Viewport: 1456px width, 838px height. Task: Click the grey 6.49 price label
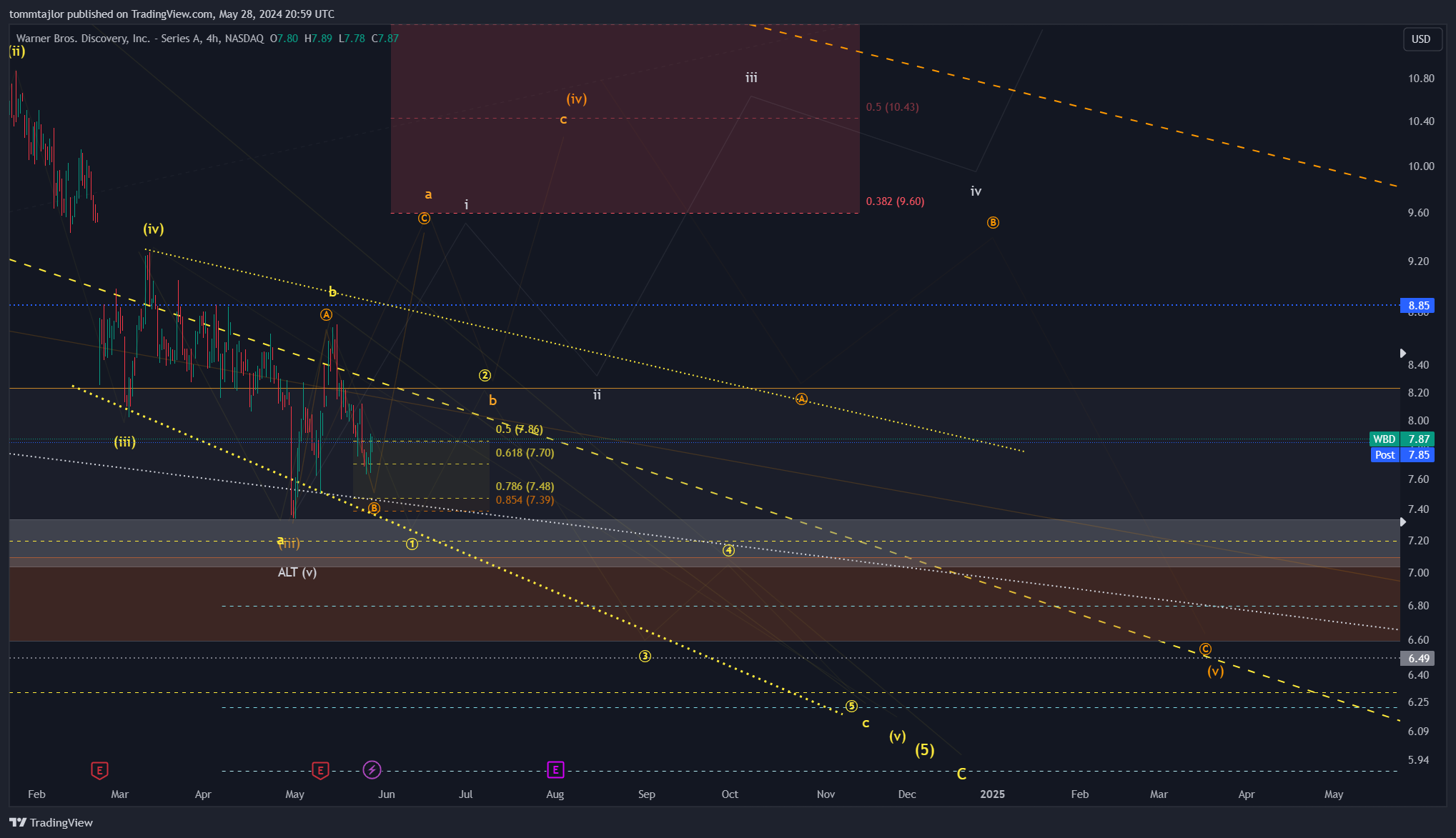click(1418, 659)
